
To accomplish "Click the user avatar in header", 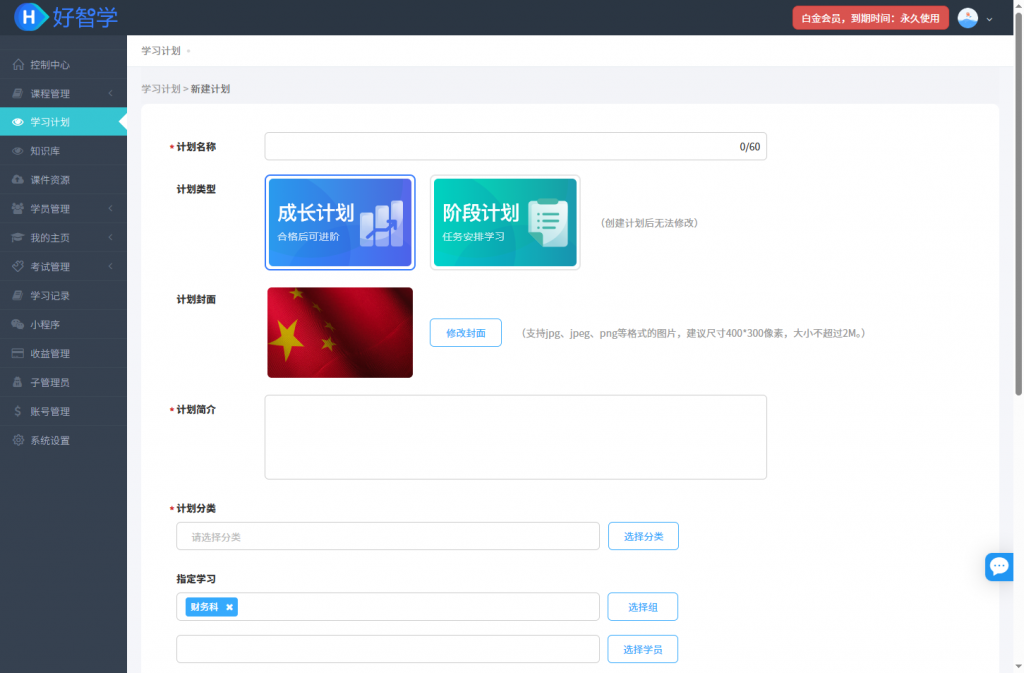I will coord(968,18).
